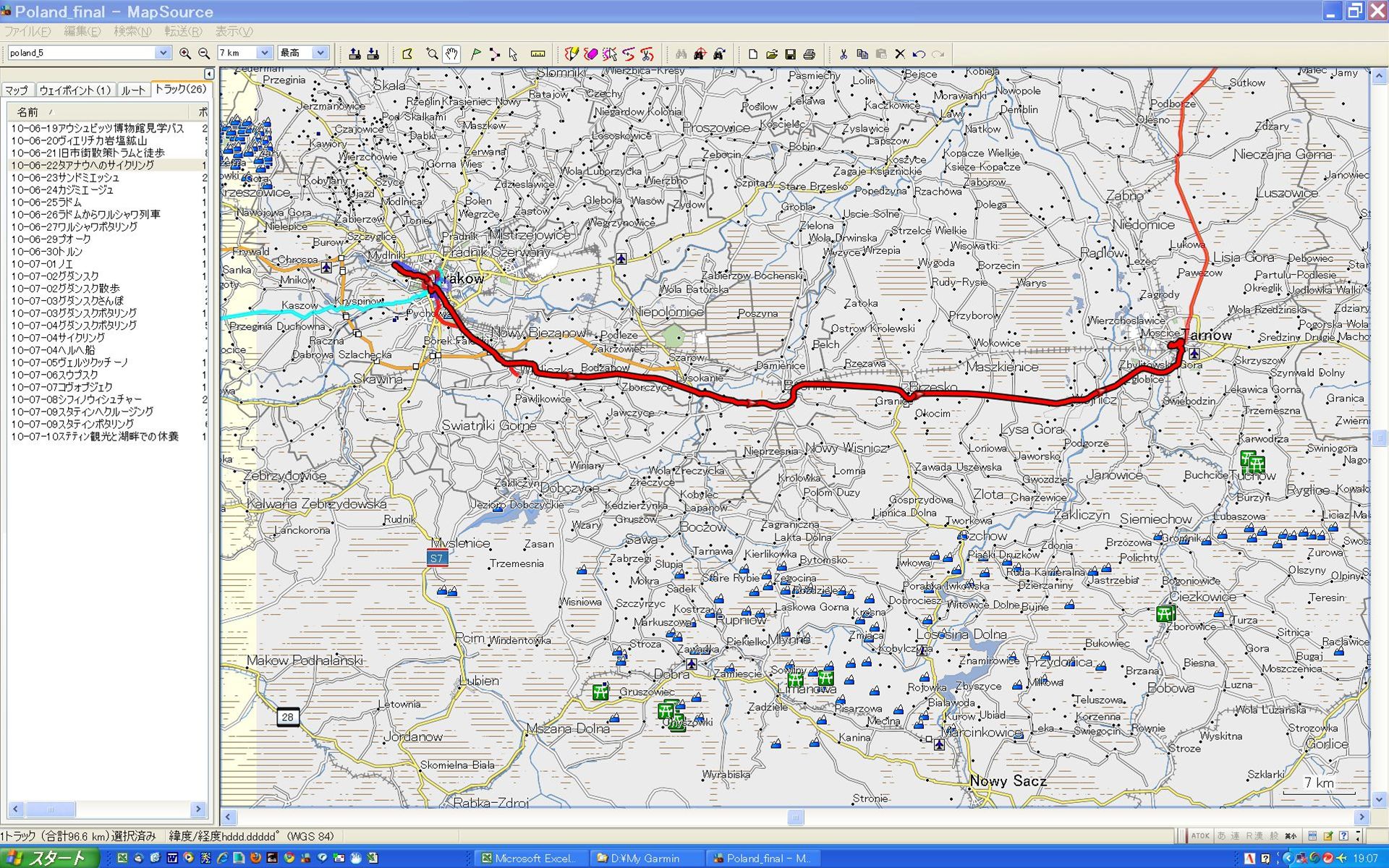The height and width of the screenshot is (868, 1389).
Task: Select the hand pan tool
Action: coord(451,54)
